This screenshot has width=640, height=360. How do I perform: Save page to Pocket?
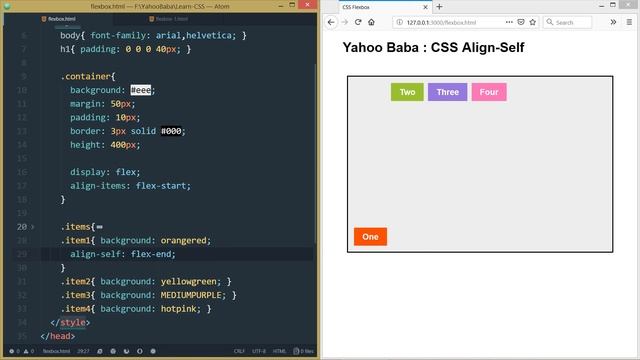pos(521,22)
